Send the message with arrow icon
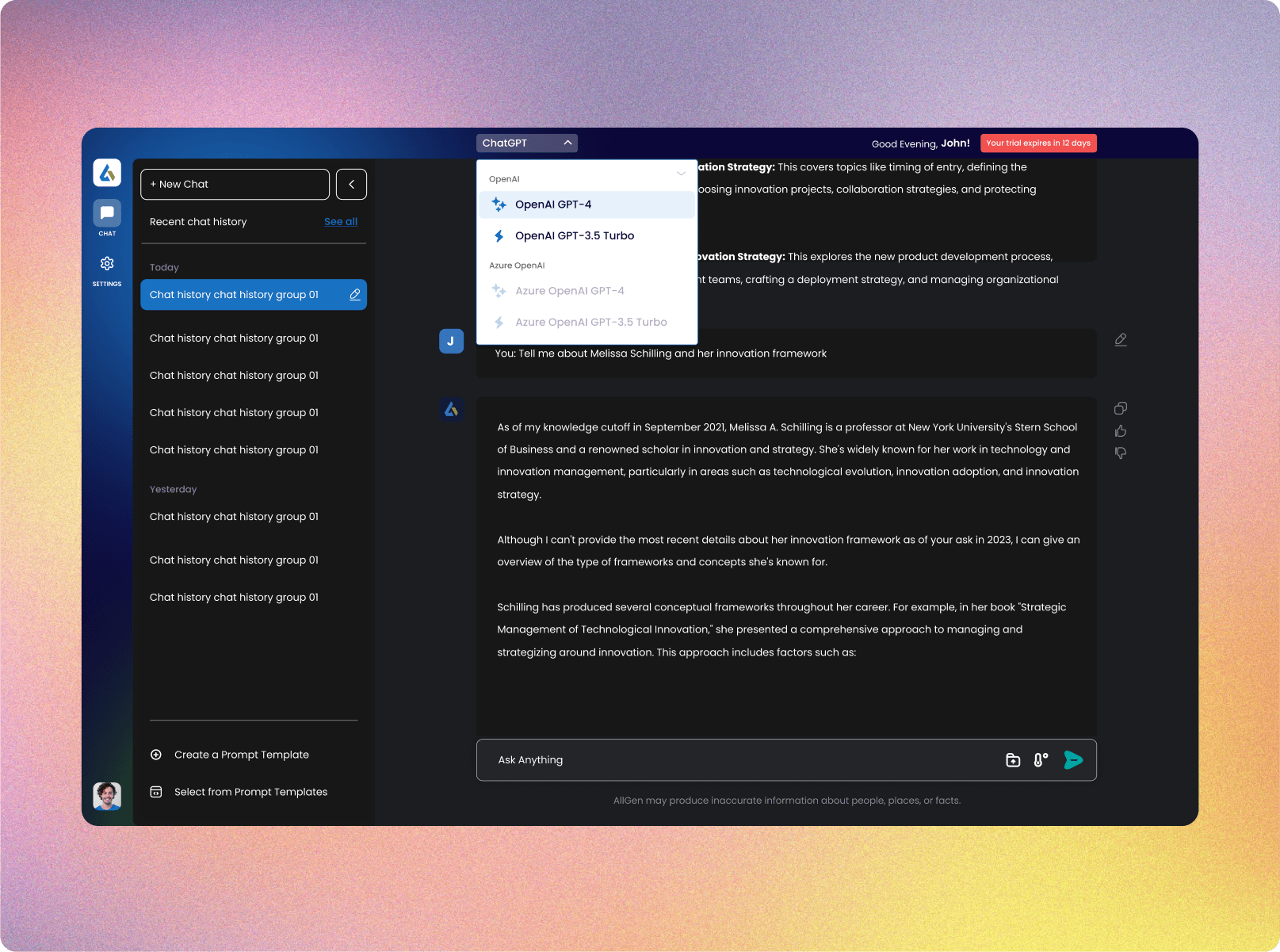The width and height of the screenshot is (1280, 952). tap(1073, 760)
